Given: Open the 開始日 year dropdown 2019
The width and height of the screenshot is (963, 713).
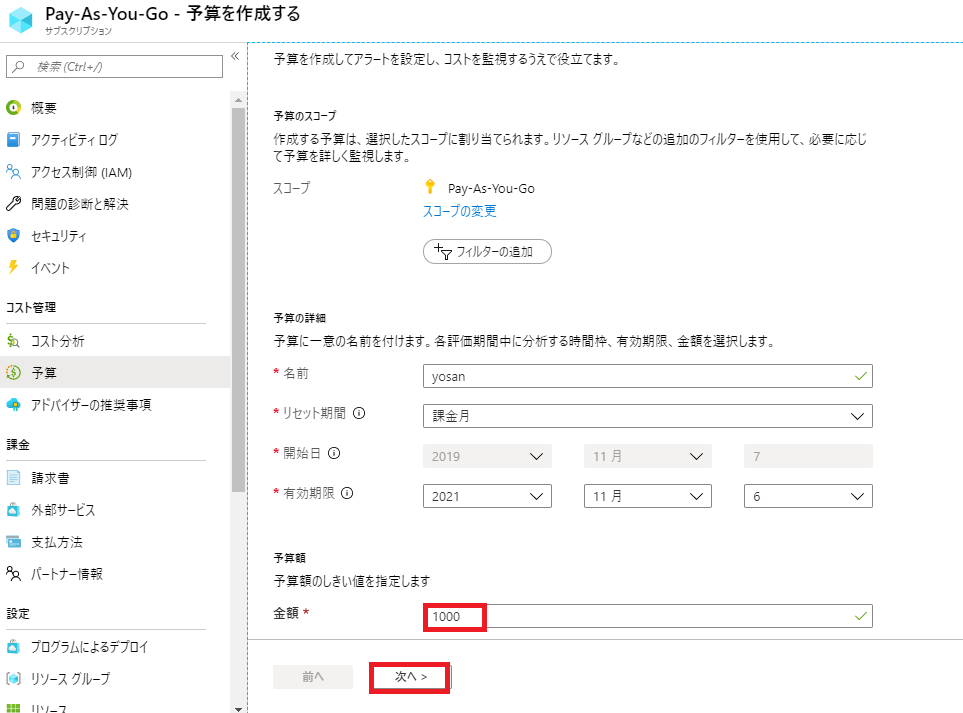Looking at the screenshot, I should (x=487, y=456).
